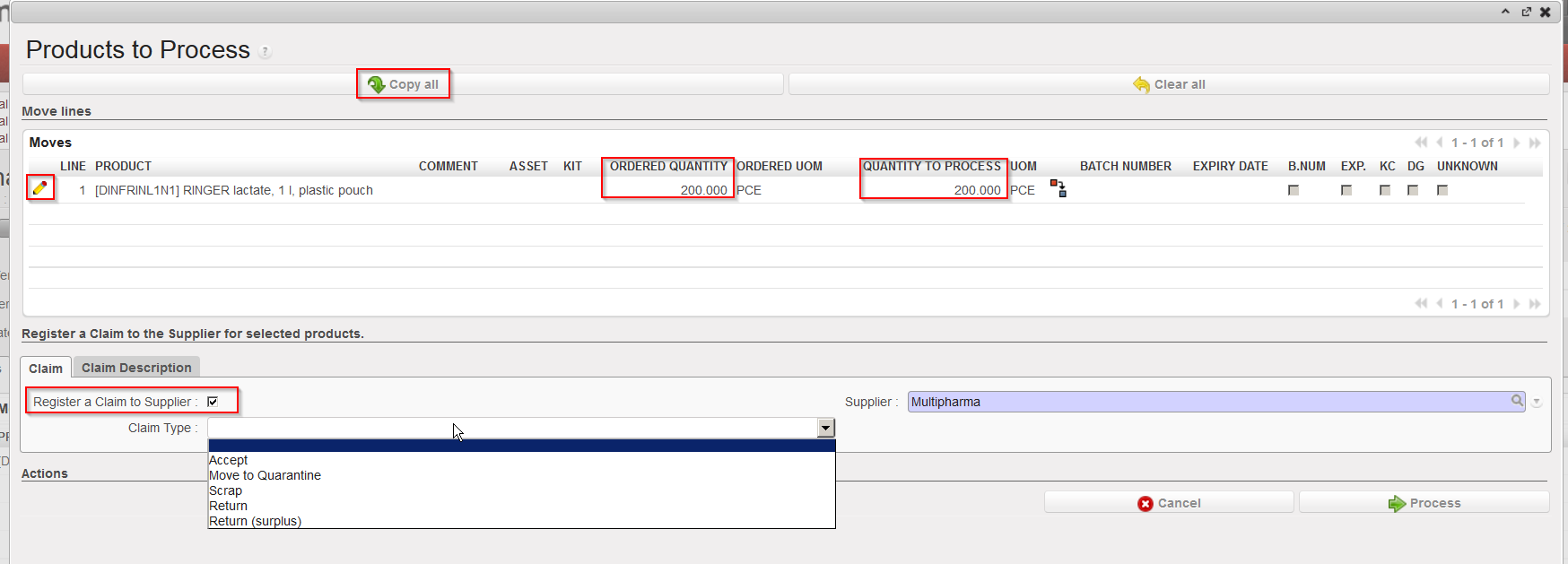1568x564 pixels.
Task: Click the pop-out window icon in title bar
Action: click(x=1526, y=12)
